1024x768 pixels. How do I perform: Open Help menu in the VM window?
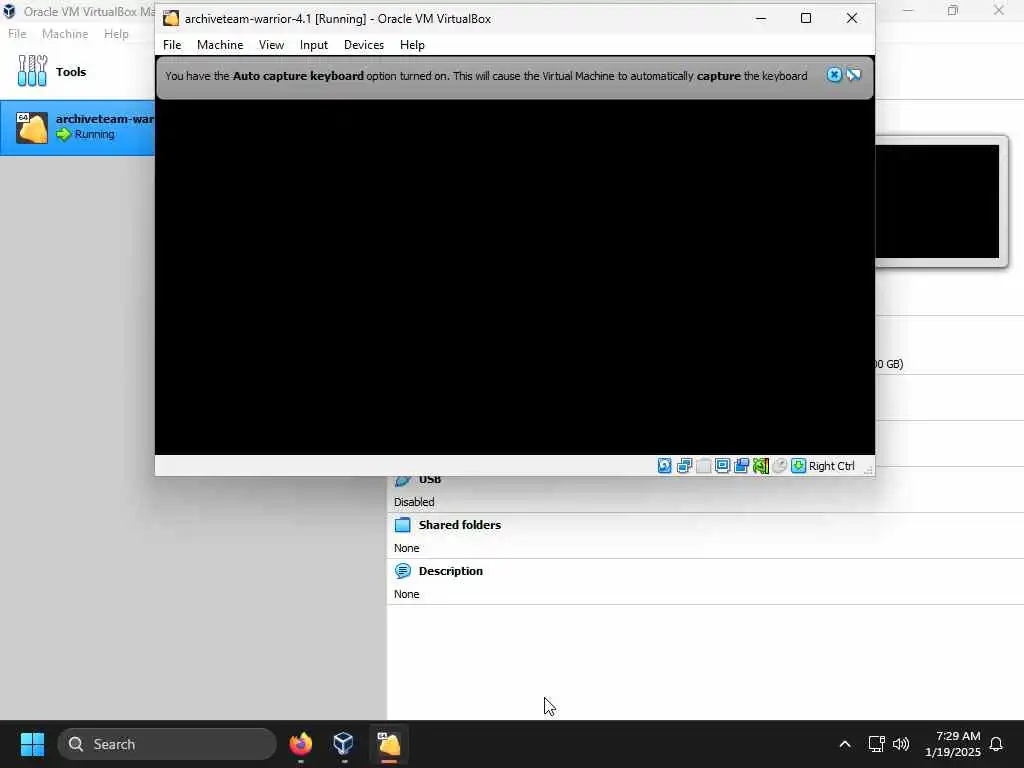(x=412, y=44)
